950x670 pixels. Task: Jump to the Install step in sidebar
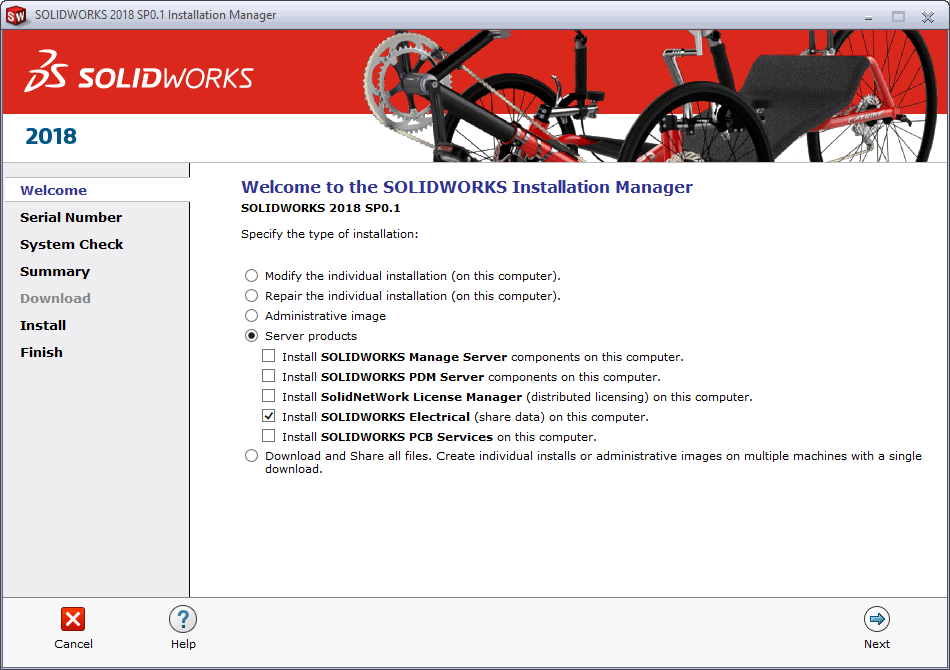click(x=43, y=325)
